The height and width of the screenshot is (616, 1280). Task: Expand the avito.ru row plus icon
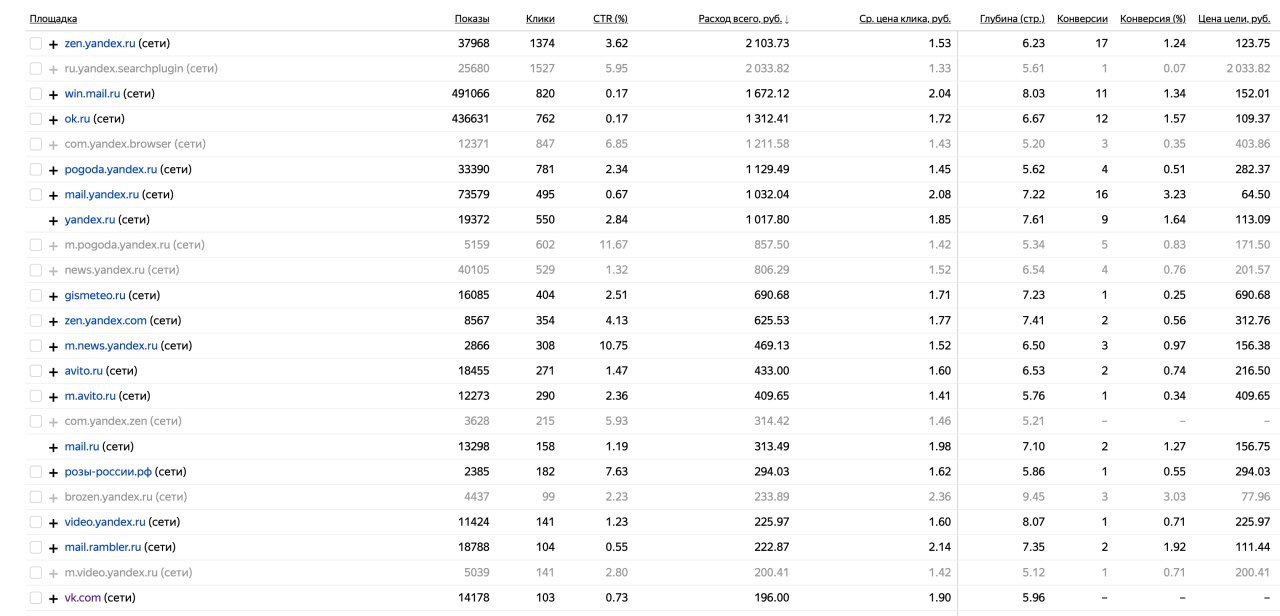[53, 371]
